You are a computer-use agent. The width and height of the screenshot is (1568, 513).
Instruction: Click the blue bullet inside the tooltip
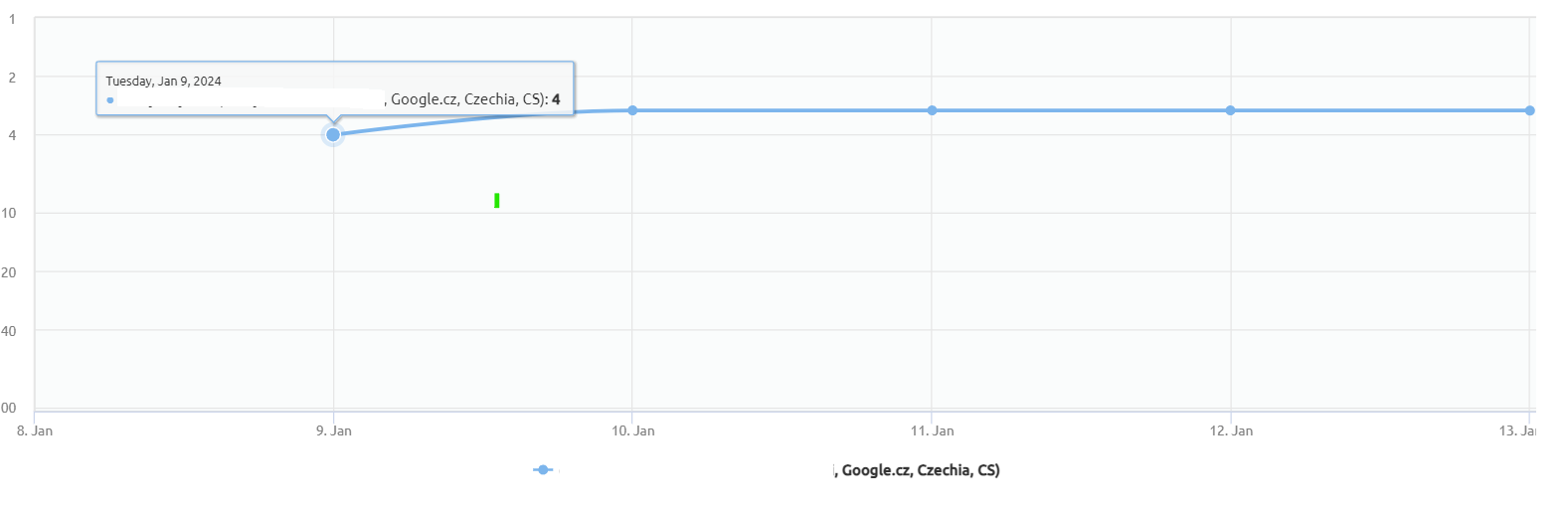click(x=110, y=100)
